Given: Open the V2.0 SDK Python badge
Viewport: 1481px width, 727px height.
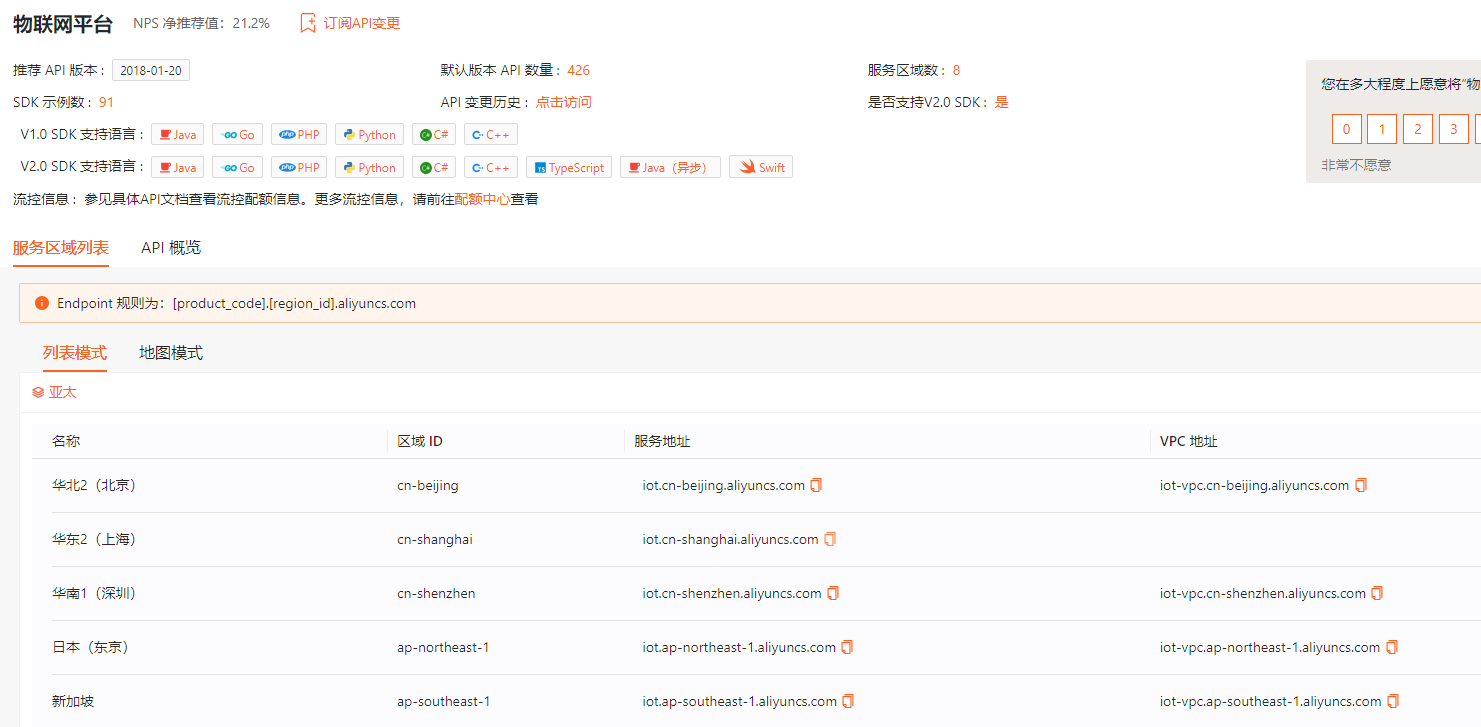Looking at the screenshot, I should (369, 168).
